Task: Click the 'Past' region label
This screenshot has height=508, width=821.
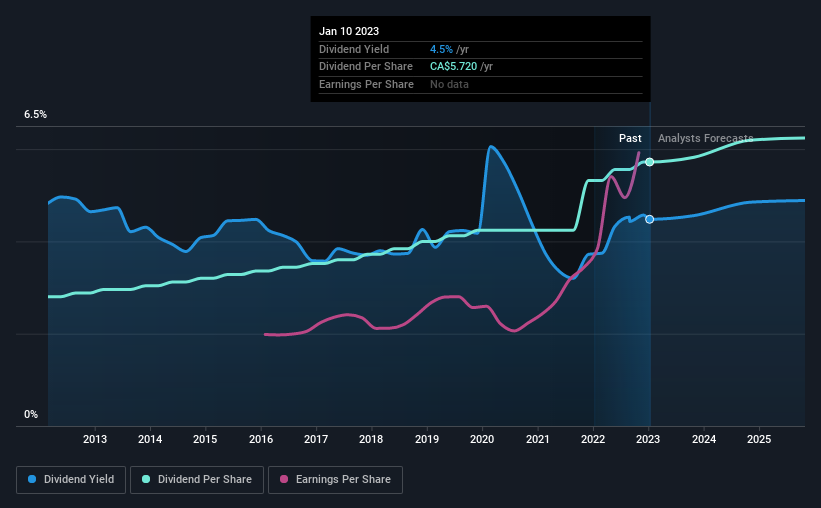Action: (630, 138)
